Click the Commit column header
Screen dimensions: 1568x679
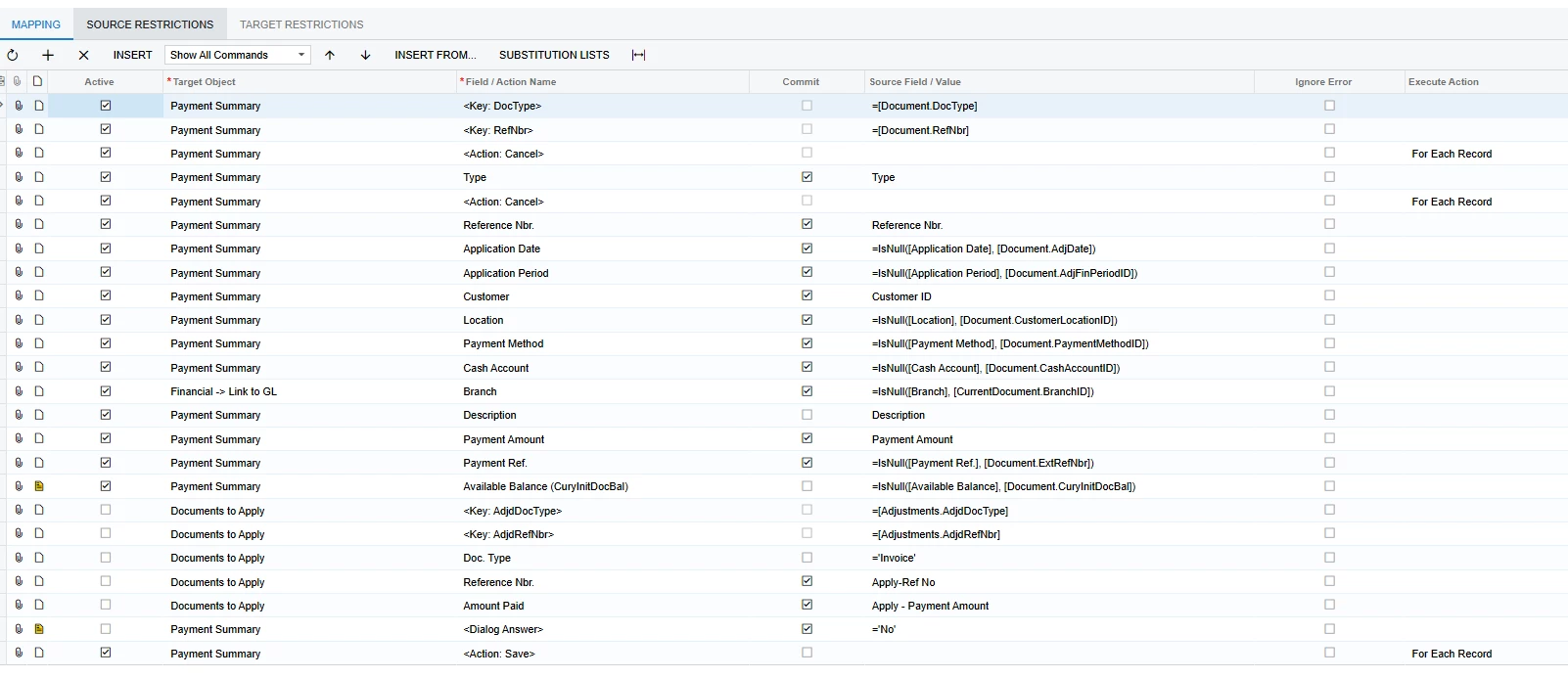coord(807,81)
